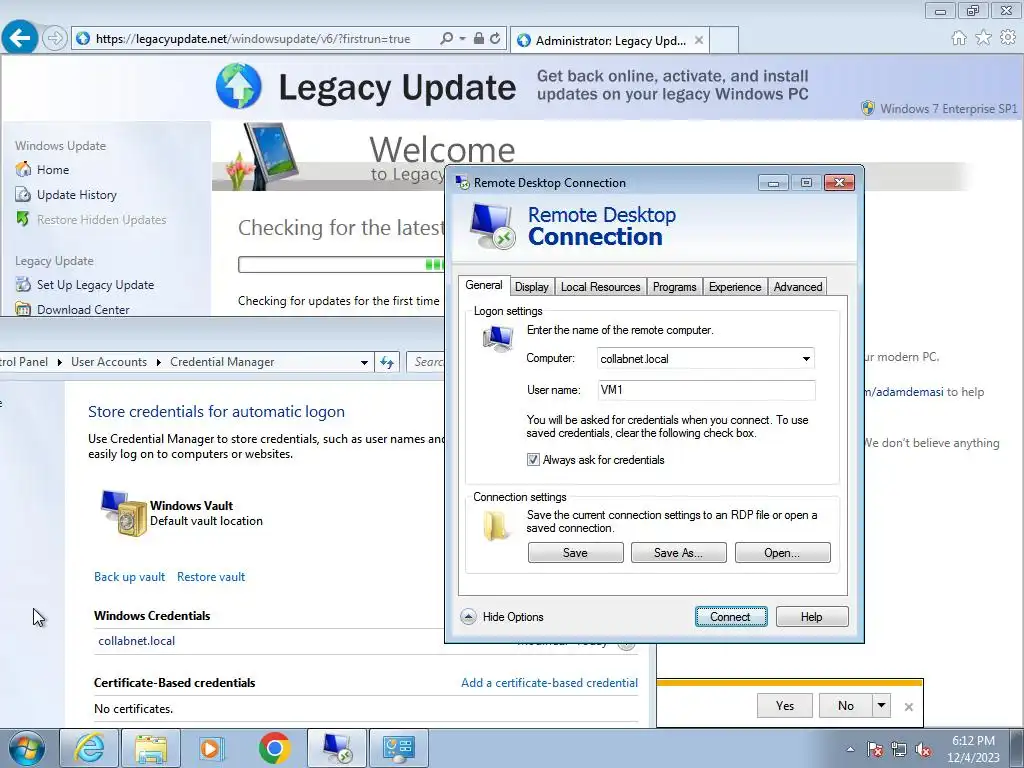Viewport: 1024px width, 768px height.
Task: Click No on the notification bar
Action: click(x=846, y=705)
